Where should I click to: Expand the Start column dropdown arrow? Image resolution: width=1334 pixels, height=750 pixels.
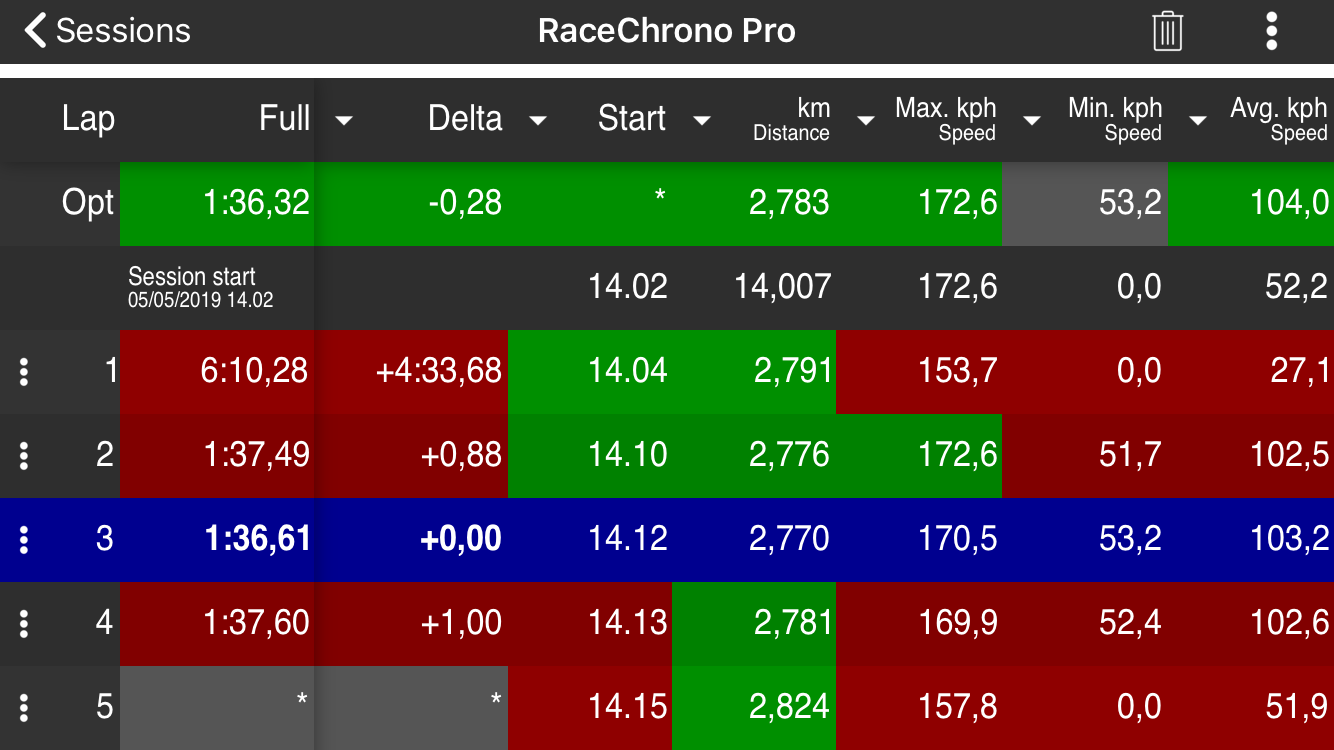(x=702, y=120)
